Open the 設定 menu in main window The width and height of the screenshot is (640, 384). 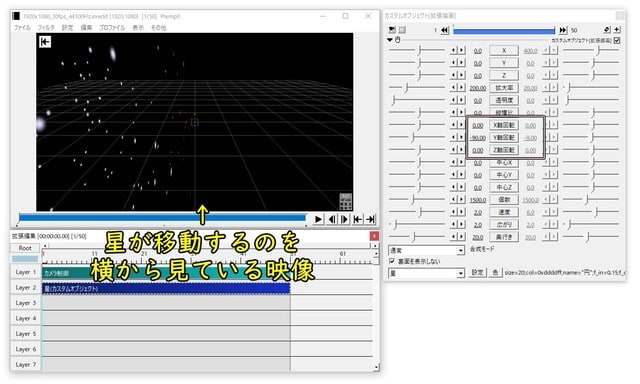(67, 27)
